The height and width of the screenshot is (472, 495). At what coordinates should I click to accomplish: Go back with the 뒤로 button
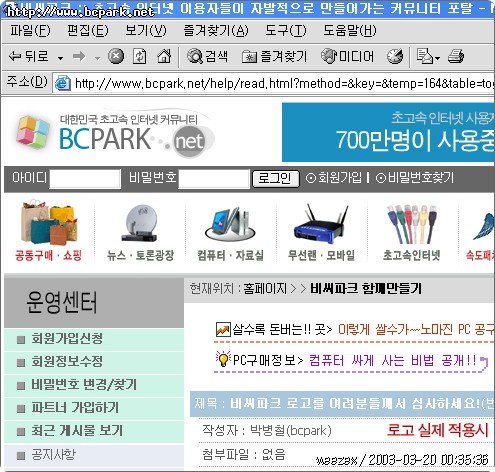point(29,56)
